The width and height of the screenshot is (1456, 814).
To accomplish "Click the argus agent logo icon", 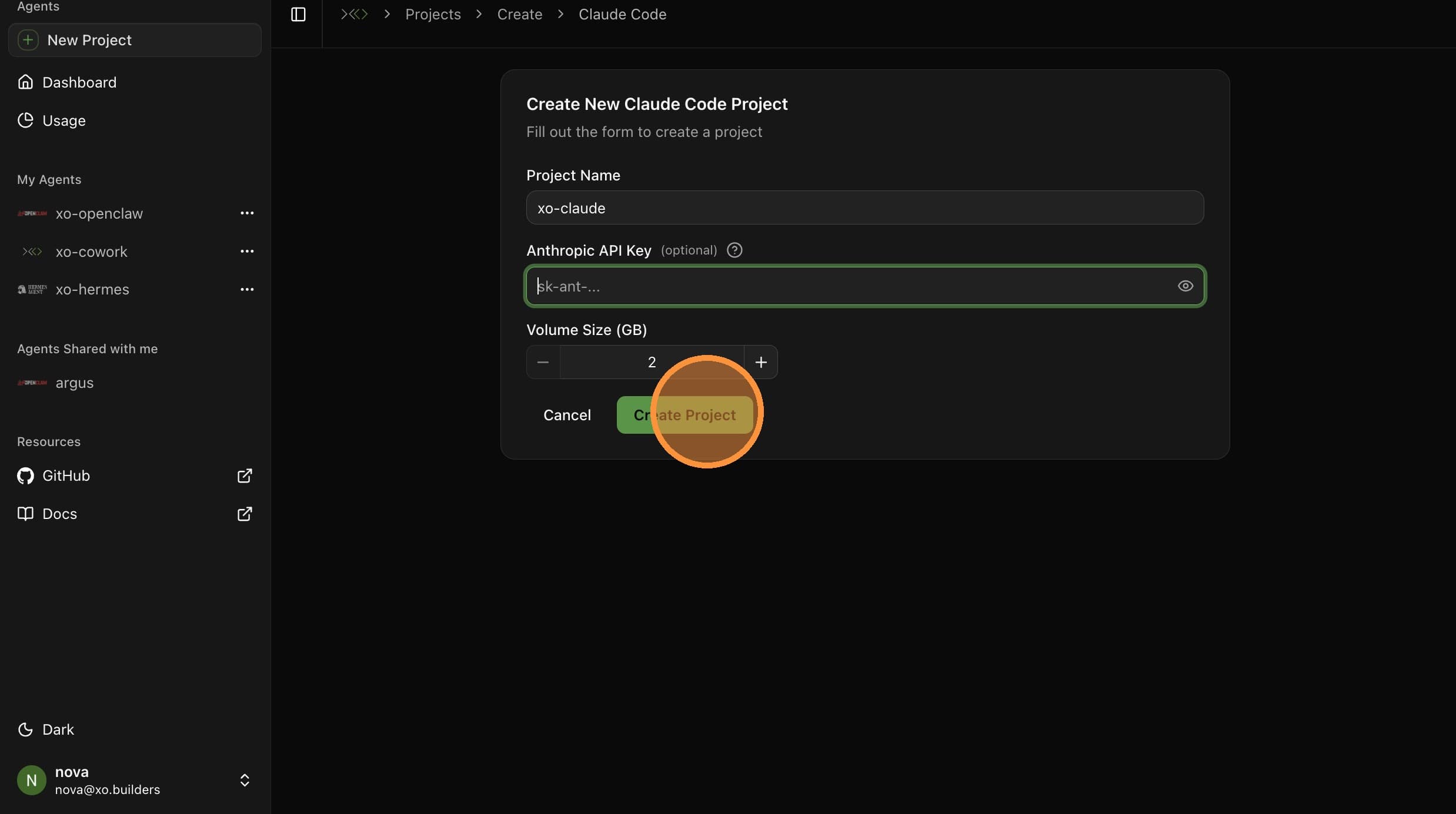I will pyautogui.click(x=32, y=383).
